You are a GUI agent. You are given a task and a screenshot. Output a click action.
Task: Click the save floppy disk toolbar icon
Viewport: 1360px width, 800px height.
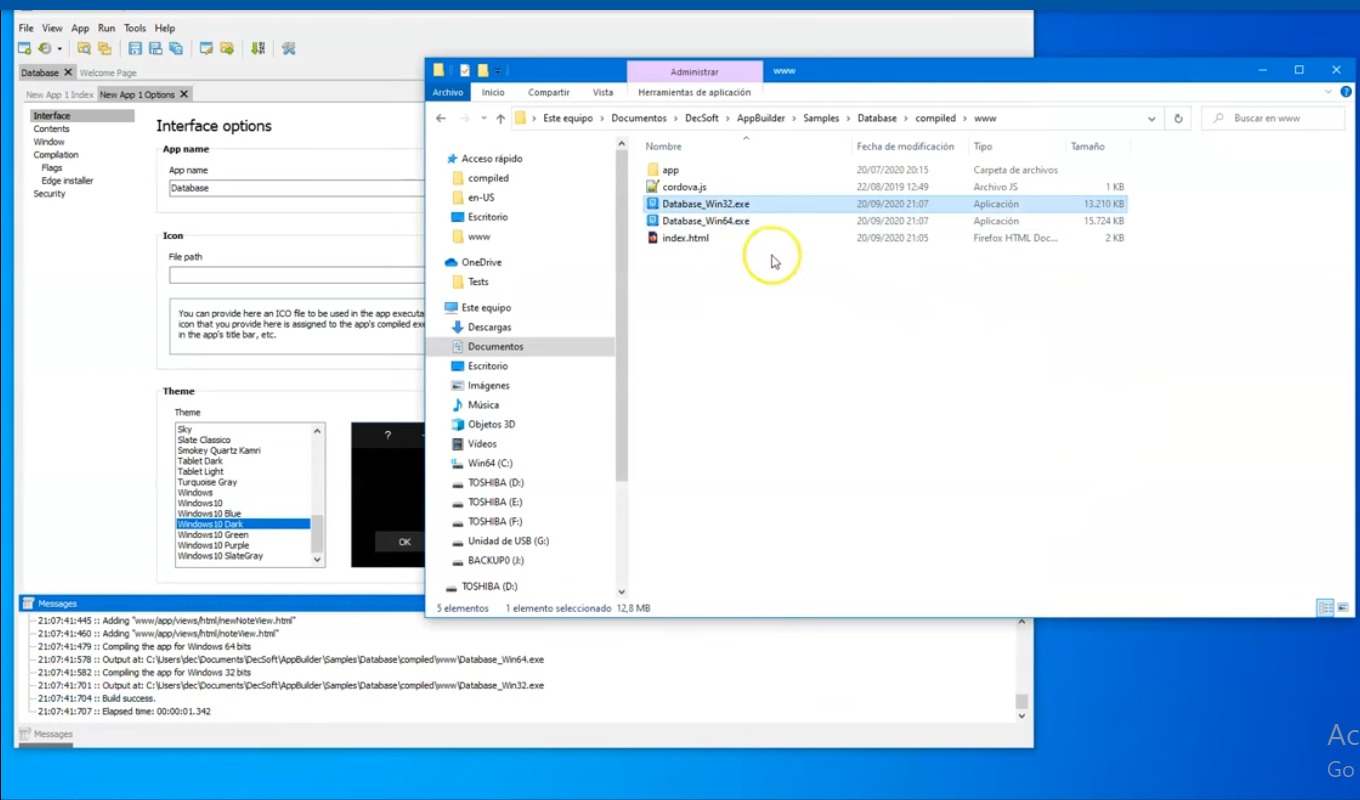click(x=135, y=48)
